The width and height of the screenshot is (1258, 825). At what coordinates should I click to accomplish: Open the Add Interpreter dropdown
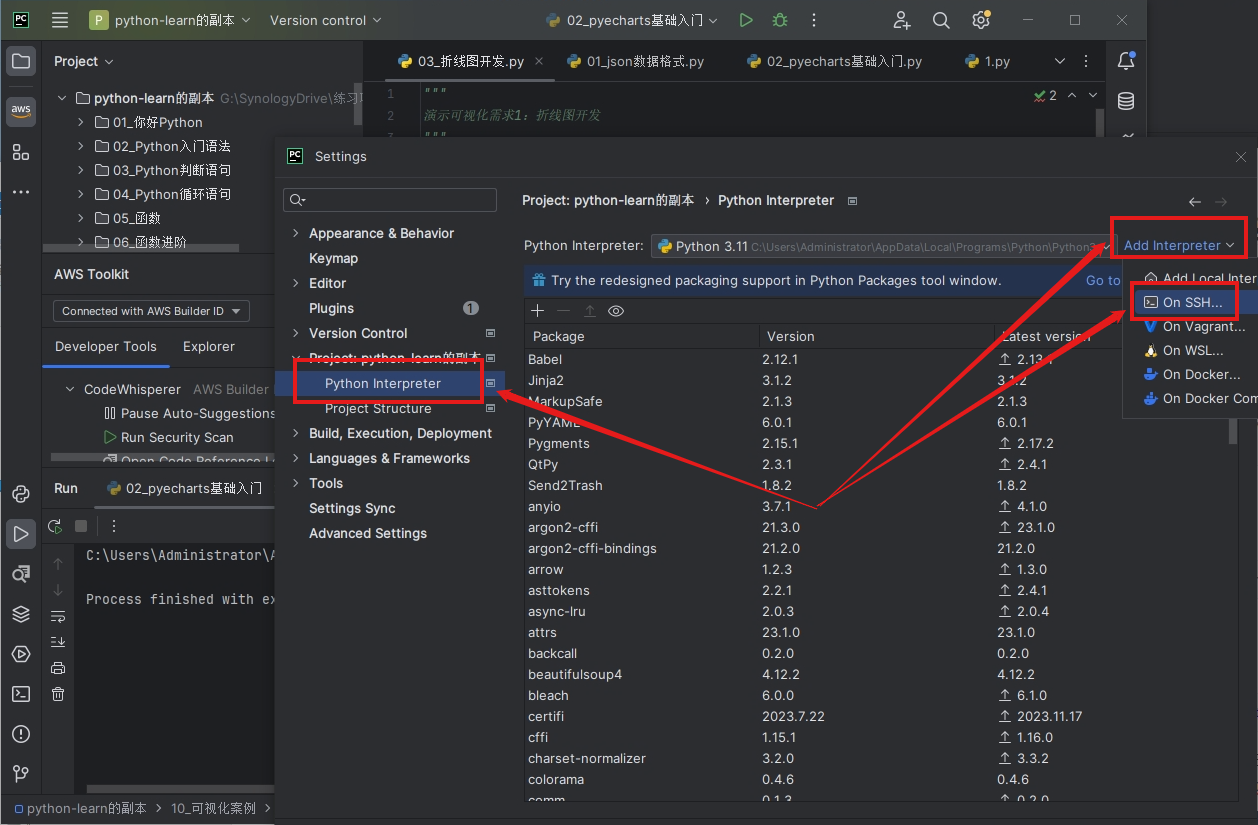pos(1178,245)
